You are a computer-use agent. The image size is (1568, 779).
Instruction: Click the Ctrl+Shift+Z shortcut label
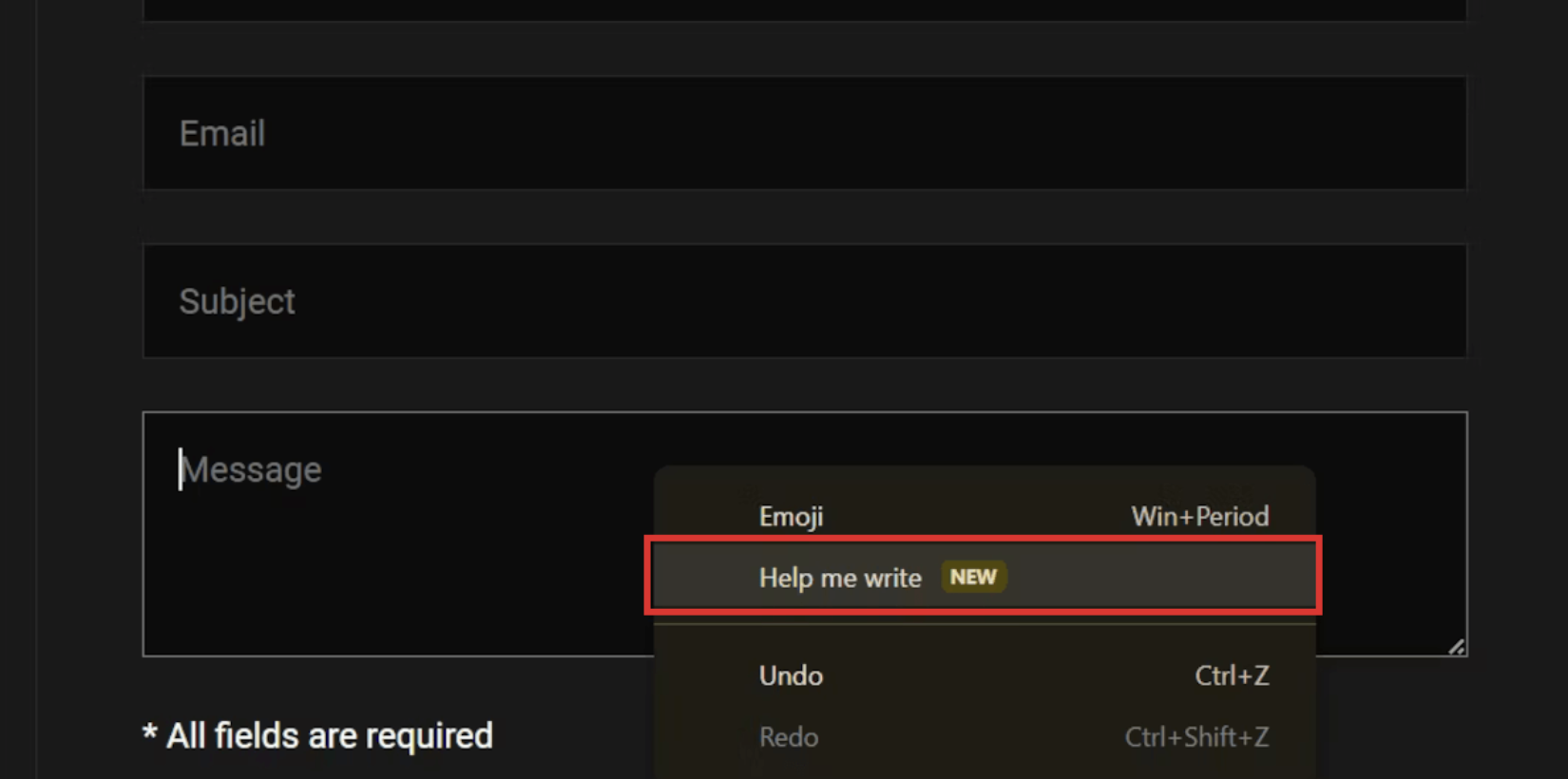(x=1196, y=736)
